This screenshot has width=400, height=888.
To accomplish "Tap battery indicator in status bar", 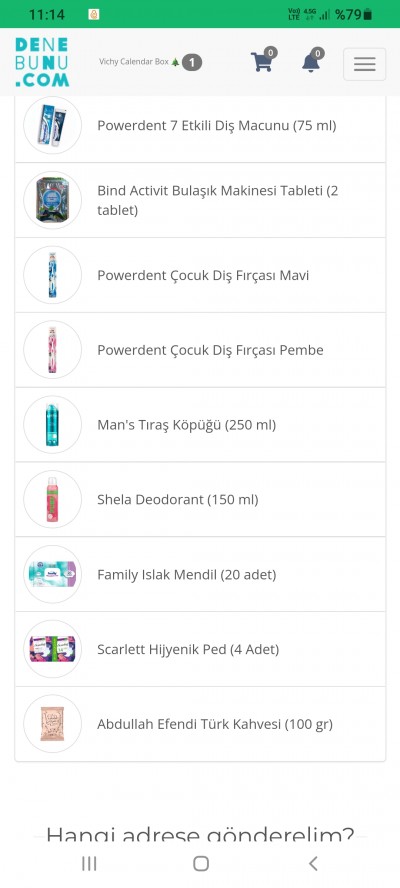I will point(368,14).
